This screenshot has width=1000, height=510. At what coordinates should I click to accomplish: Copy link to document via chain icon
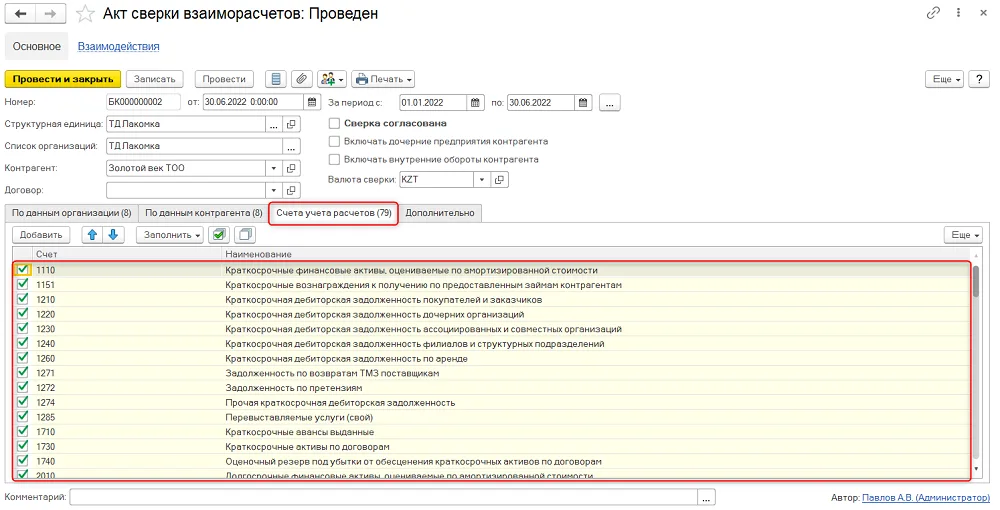pos(933,13)
